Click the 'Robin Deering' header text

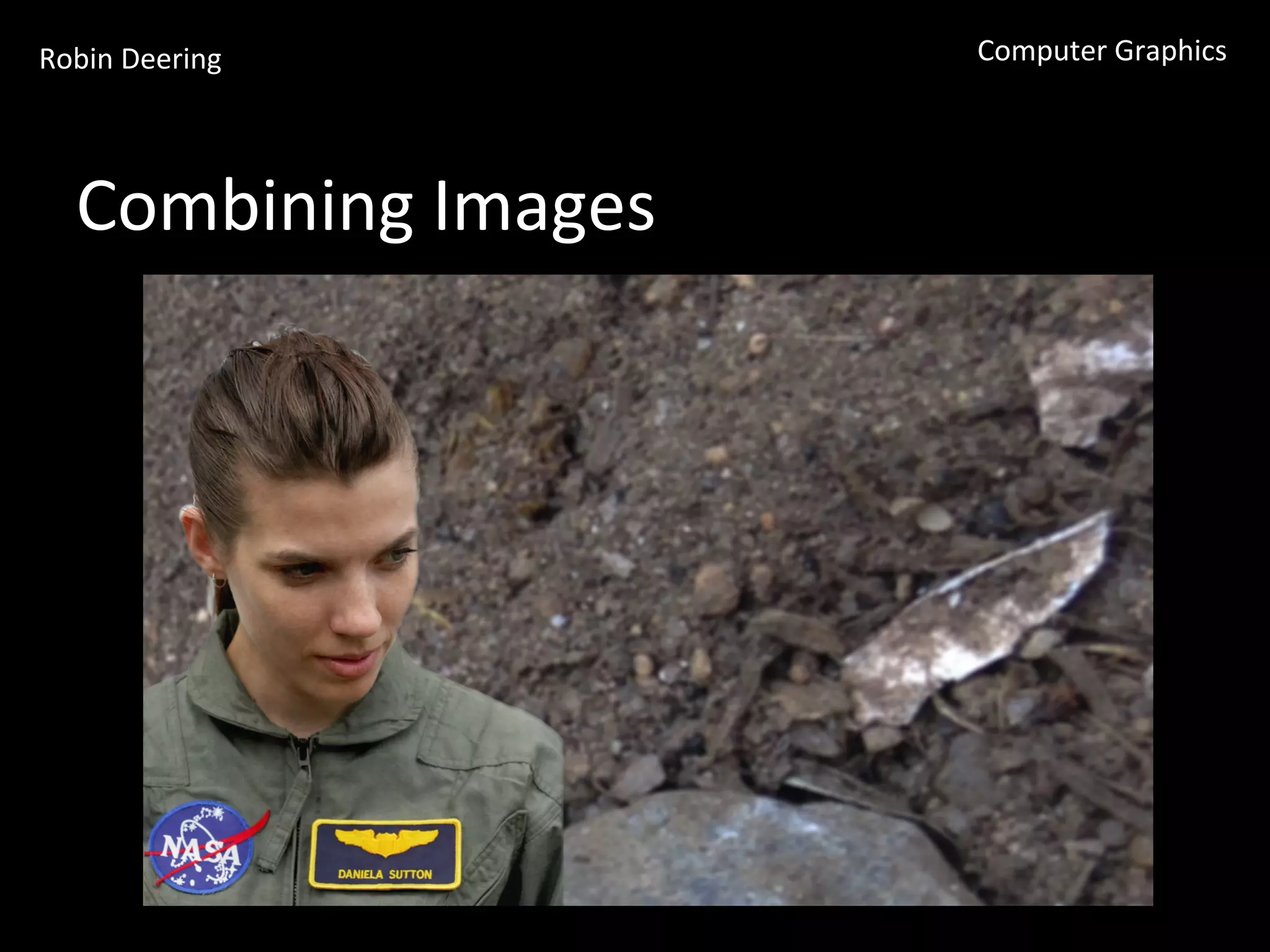point(130,59)
